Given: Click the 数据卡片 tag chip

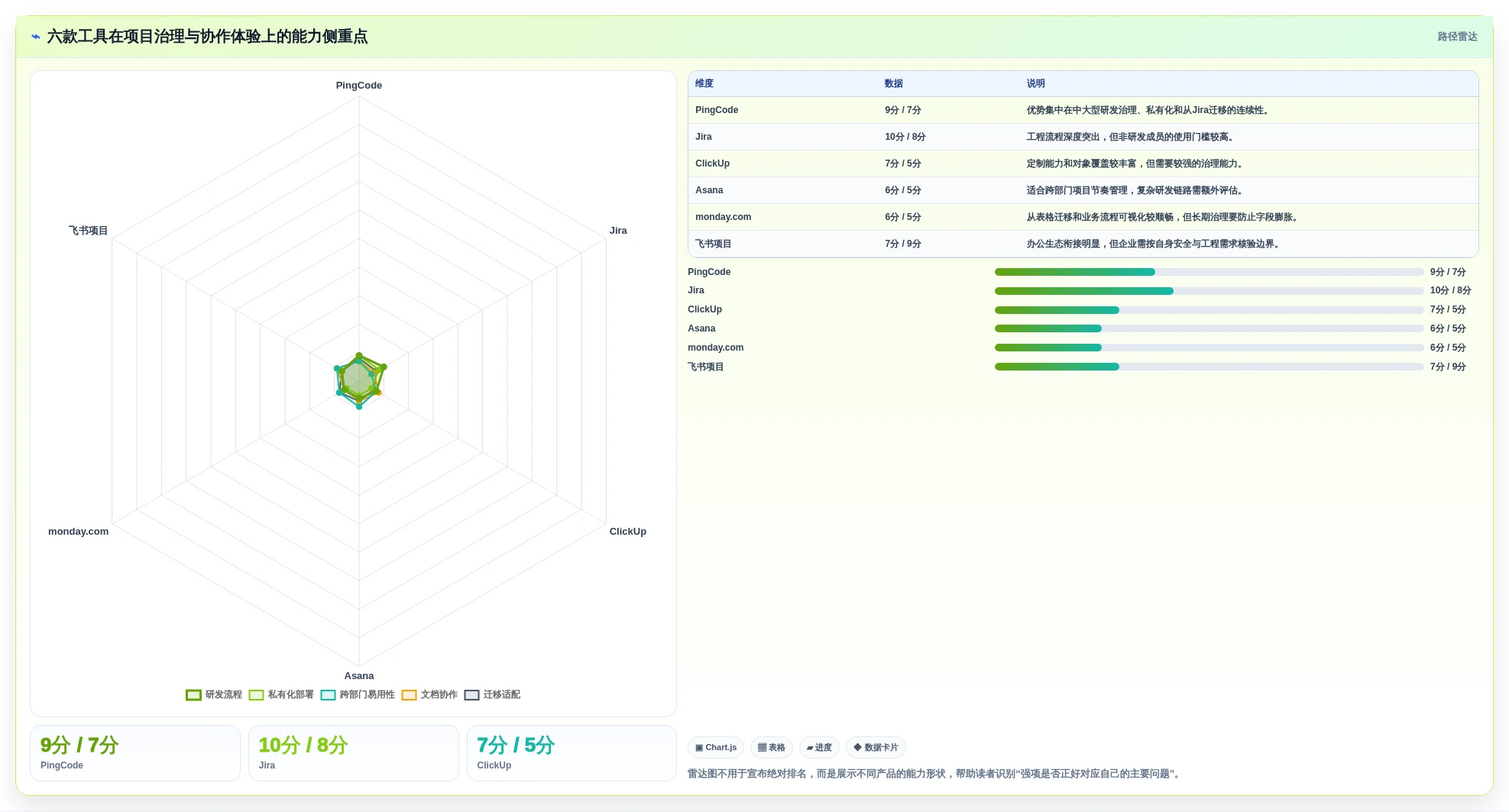Looking at the screenshot, I should (x=876, y=748).
